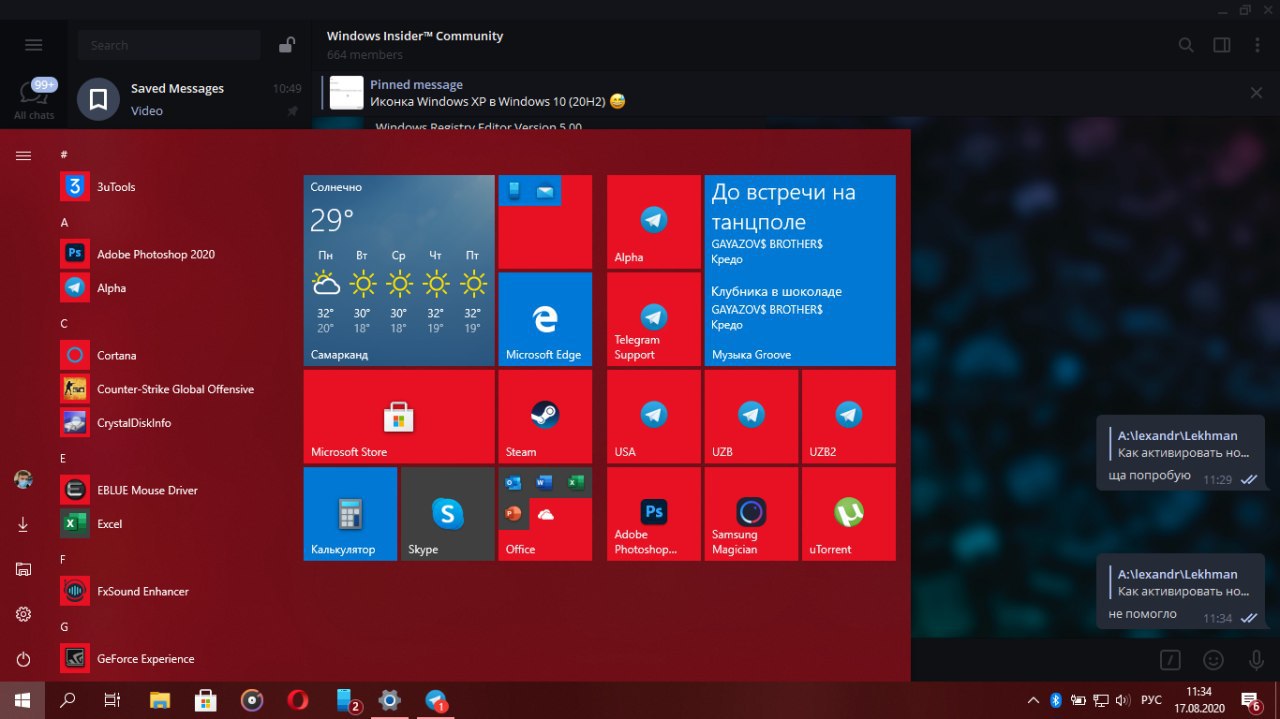Open Saved Messages chat in Telegram
This screenshot has height=719, width=1280.
coord(190,99)
